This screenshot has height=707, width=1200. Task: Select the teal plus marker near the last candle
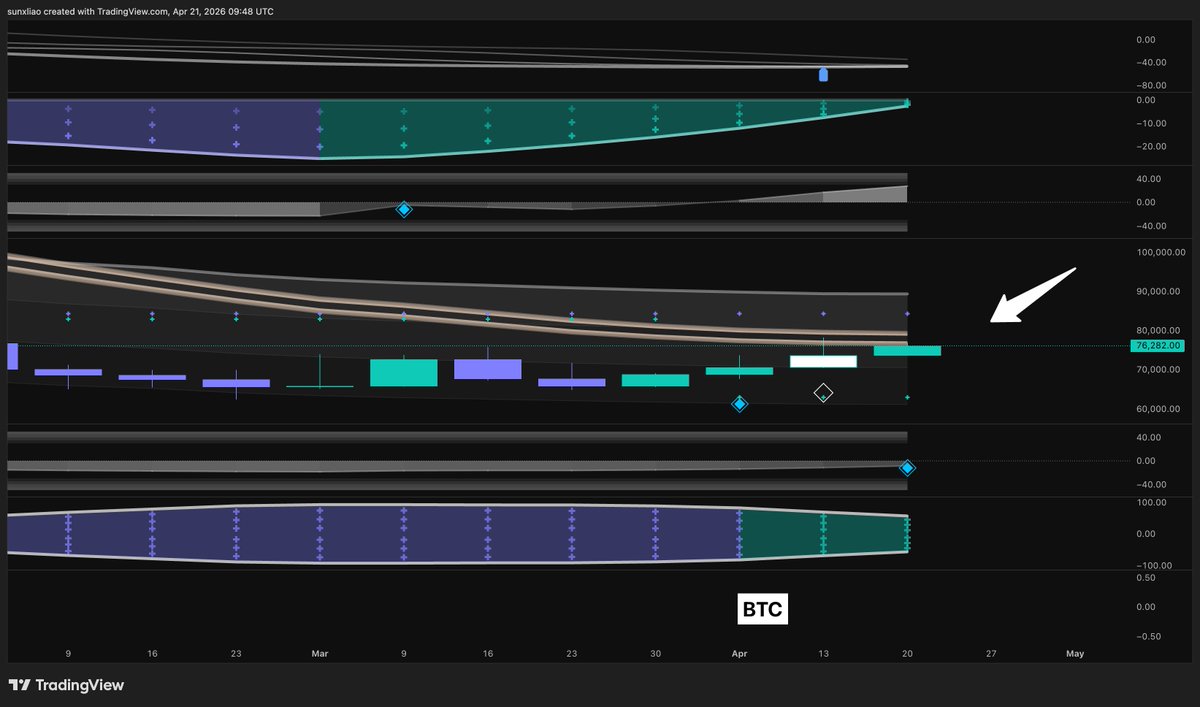point(907,397)
